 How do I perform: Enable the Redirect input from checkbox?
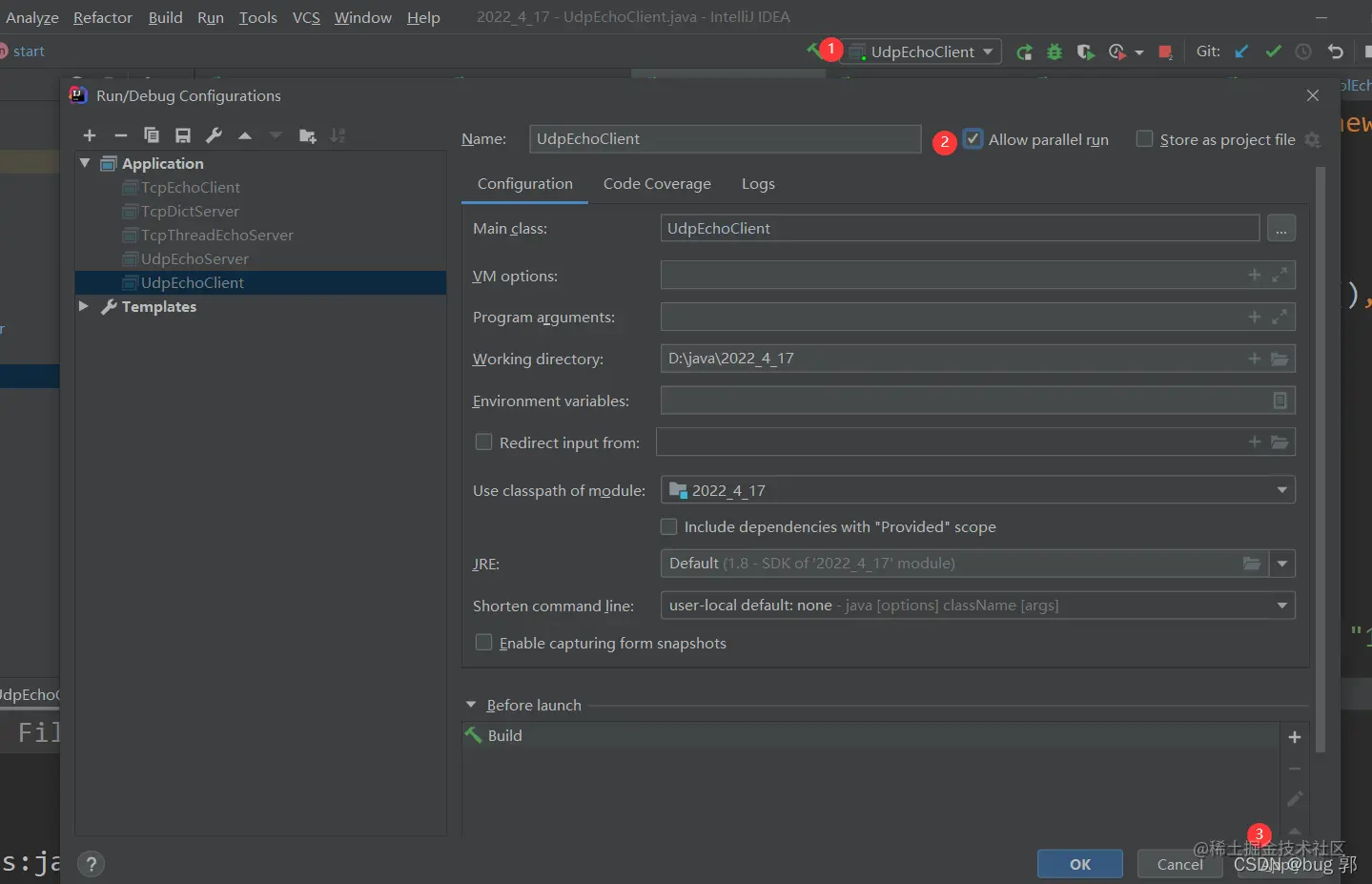(x=483, y=442)
